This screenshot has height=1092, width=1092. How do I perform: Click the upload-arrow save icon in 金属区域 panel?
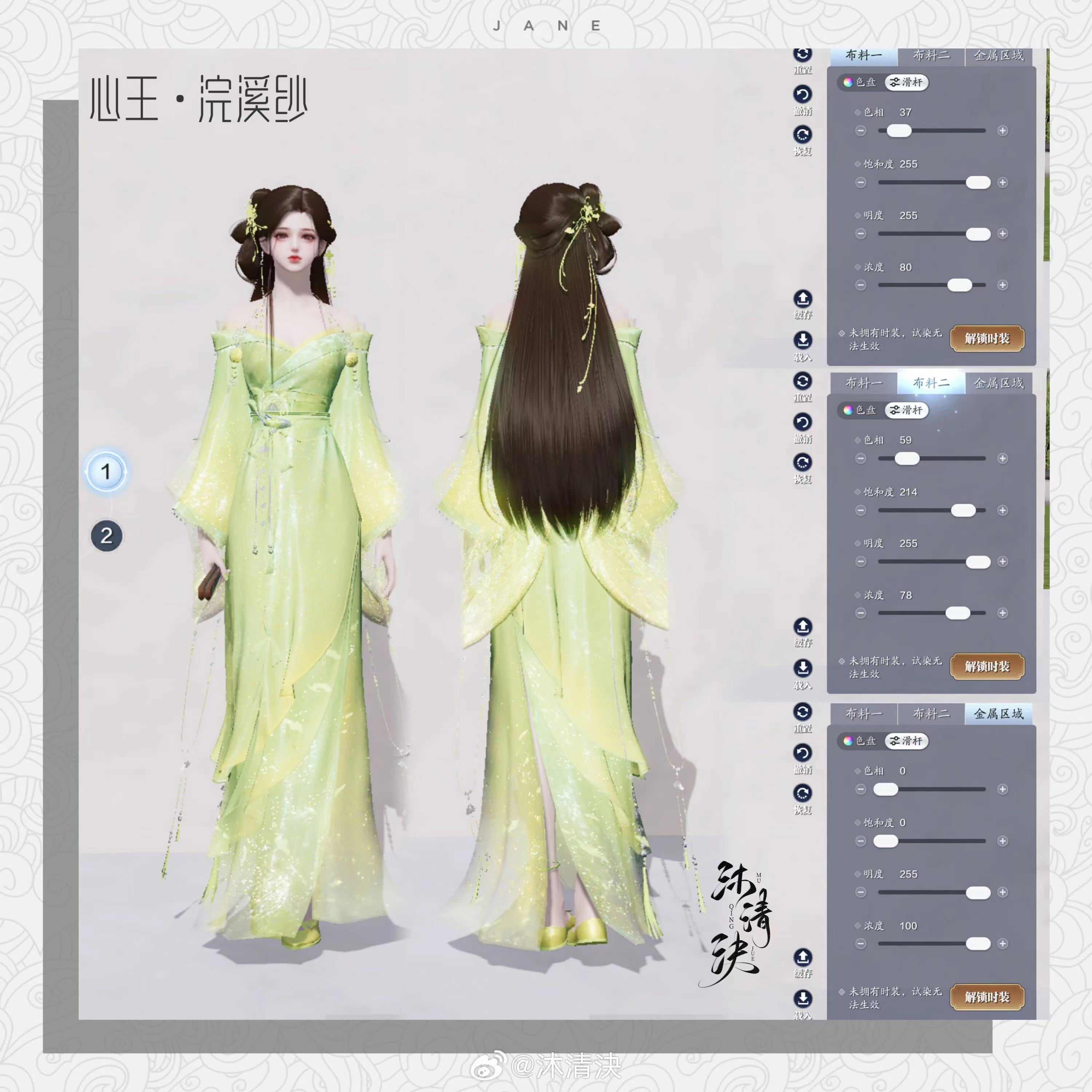pos(803,957)
